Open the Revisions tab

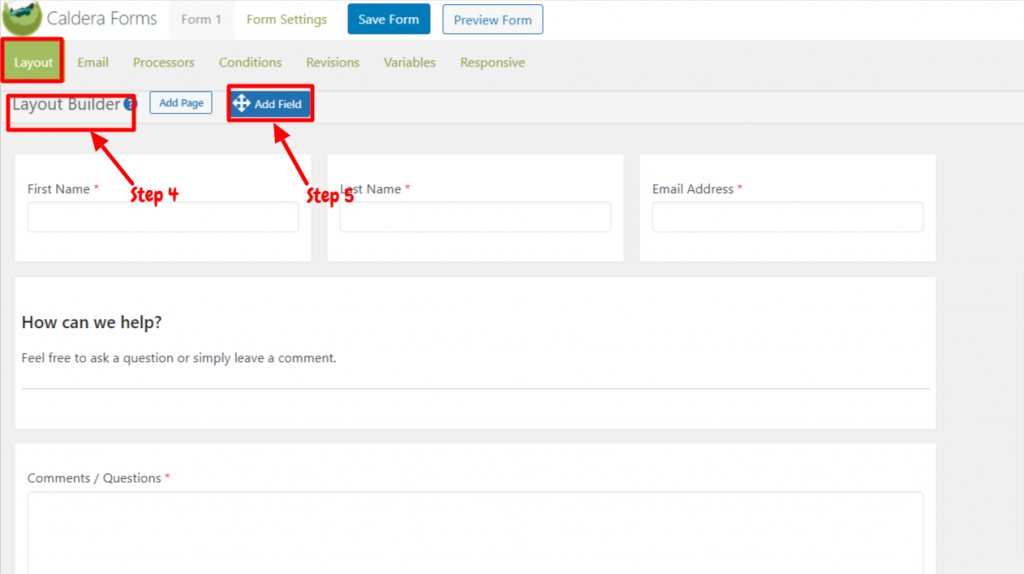pyautogui.click(x=332, y=62)
